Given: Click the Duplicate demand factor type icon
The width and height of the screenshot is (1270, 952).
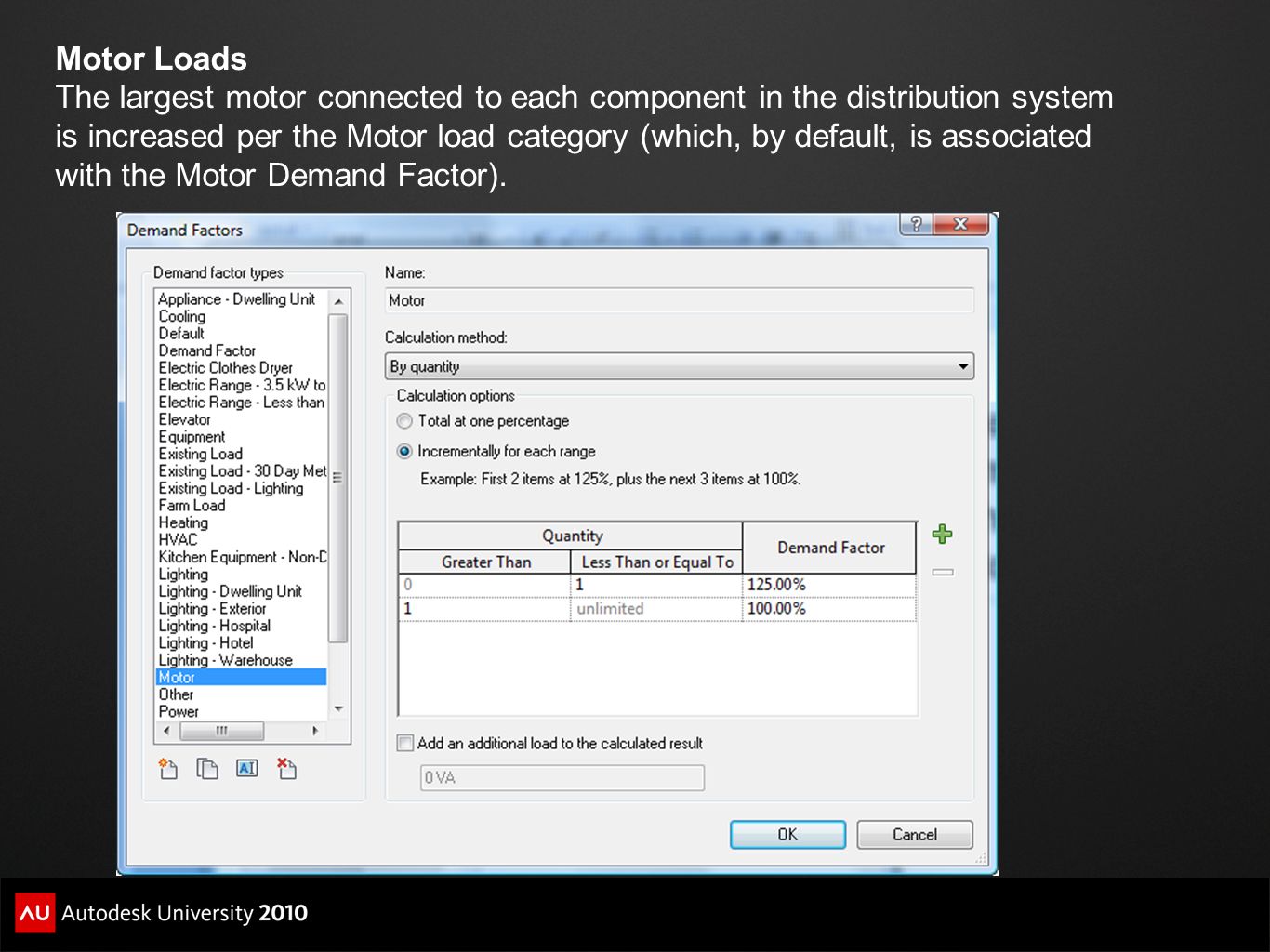Looking at the screenshot, I should coord(207,769).
